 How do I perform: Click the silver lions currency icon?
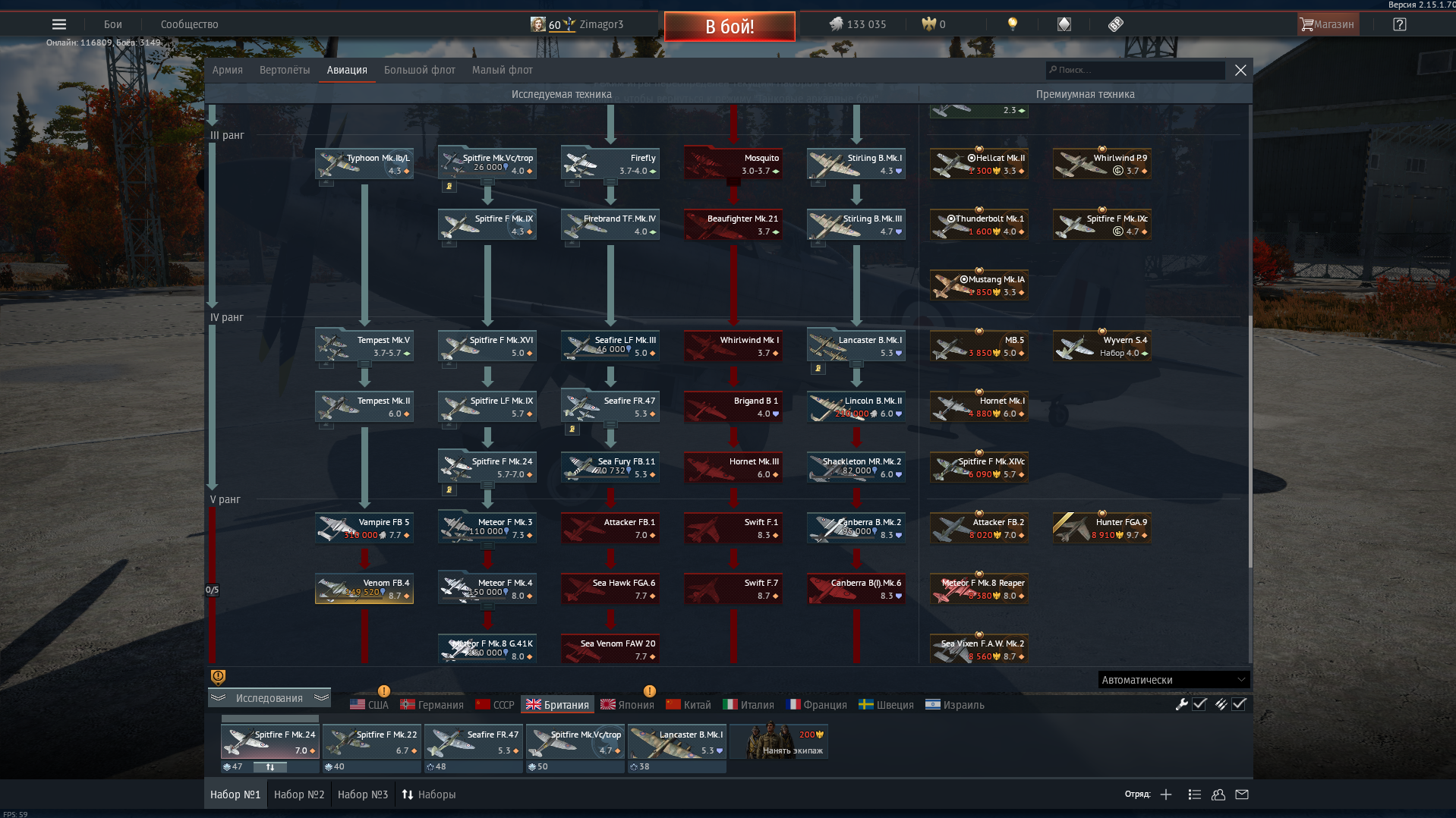point(836,24)
